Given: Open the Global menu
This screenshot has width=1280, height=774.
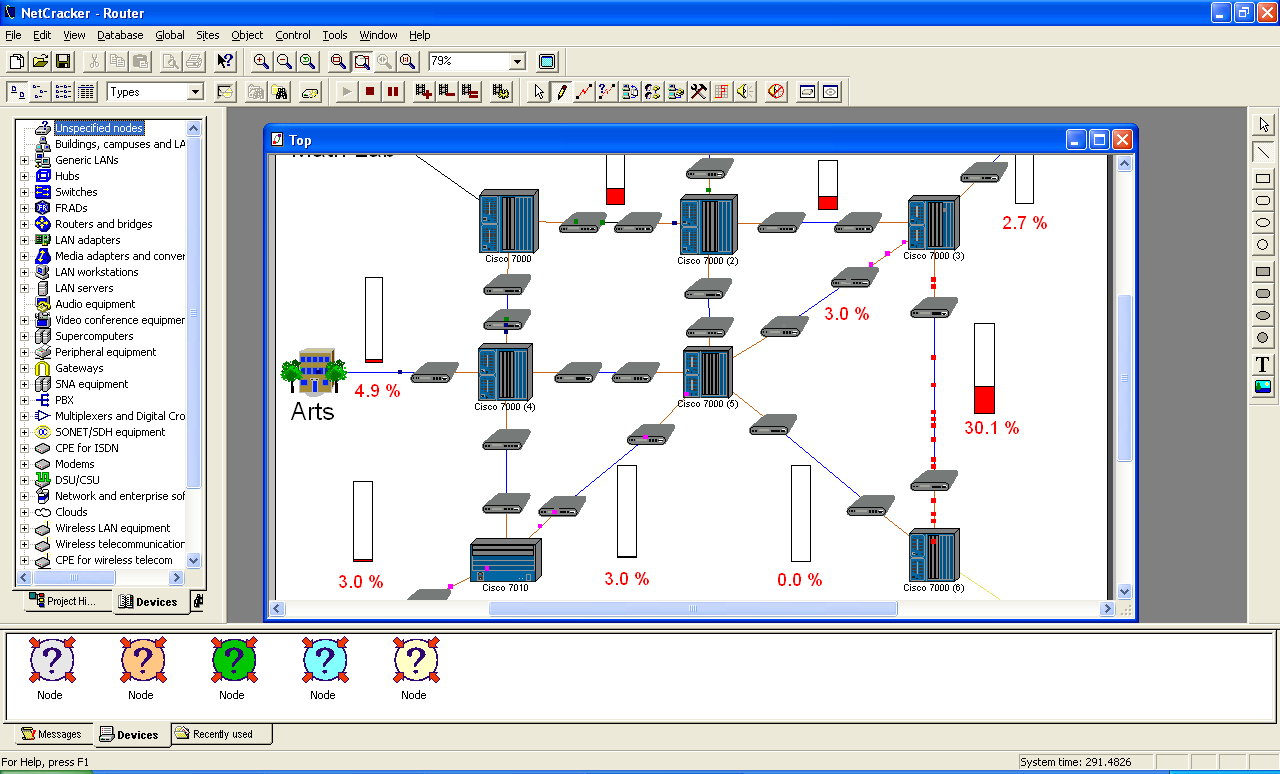Looking at the screenshot, I should 170,35.
